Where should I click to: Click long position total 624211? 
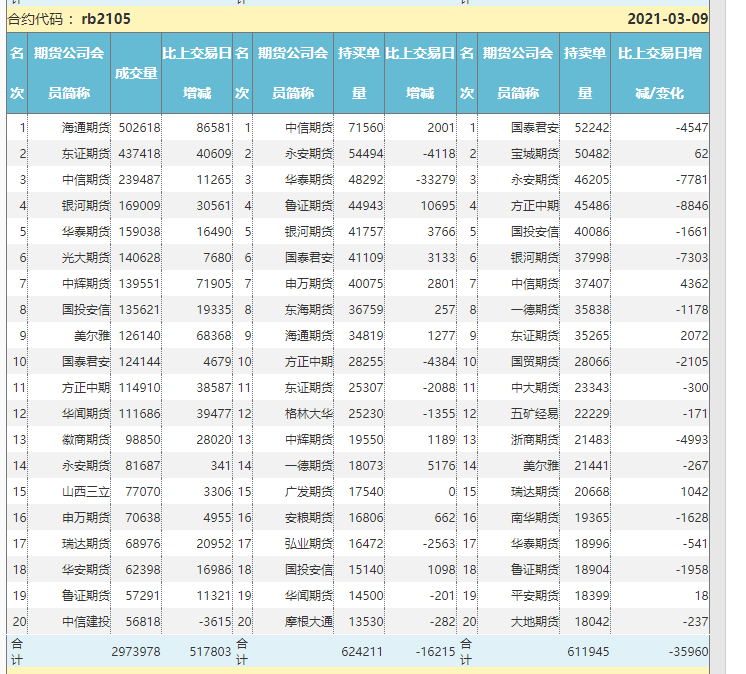coord(362,652)
